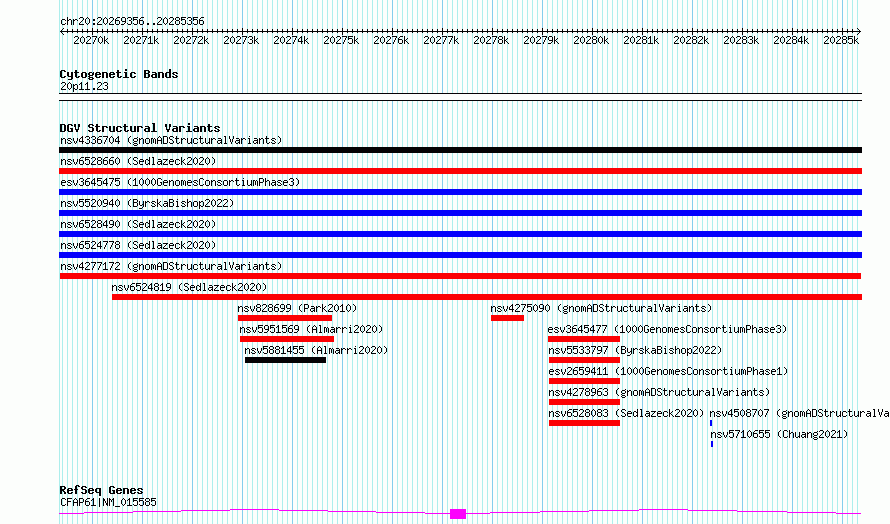Click the blue bar under nsv5520940
Screen dimensions: 890x524
pyautogui.click(x=460, y=213)
